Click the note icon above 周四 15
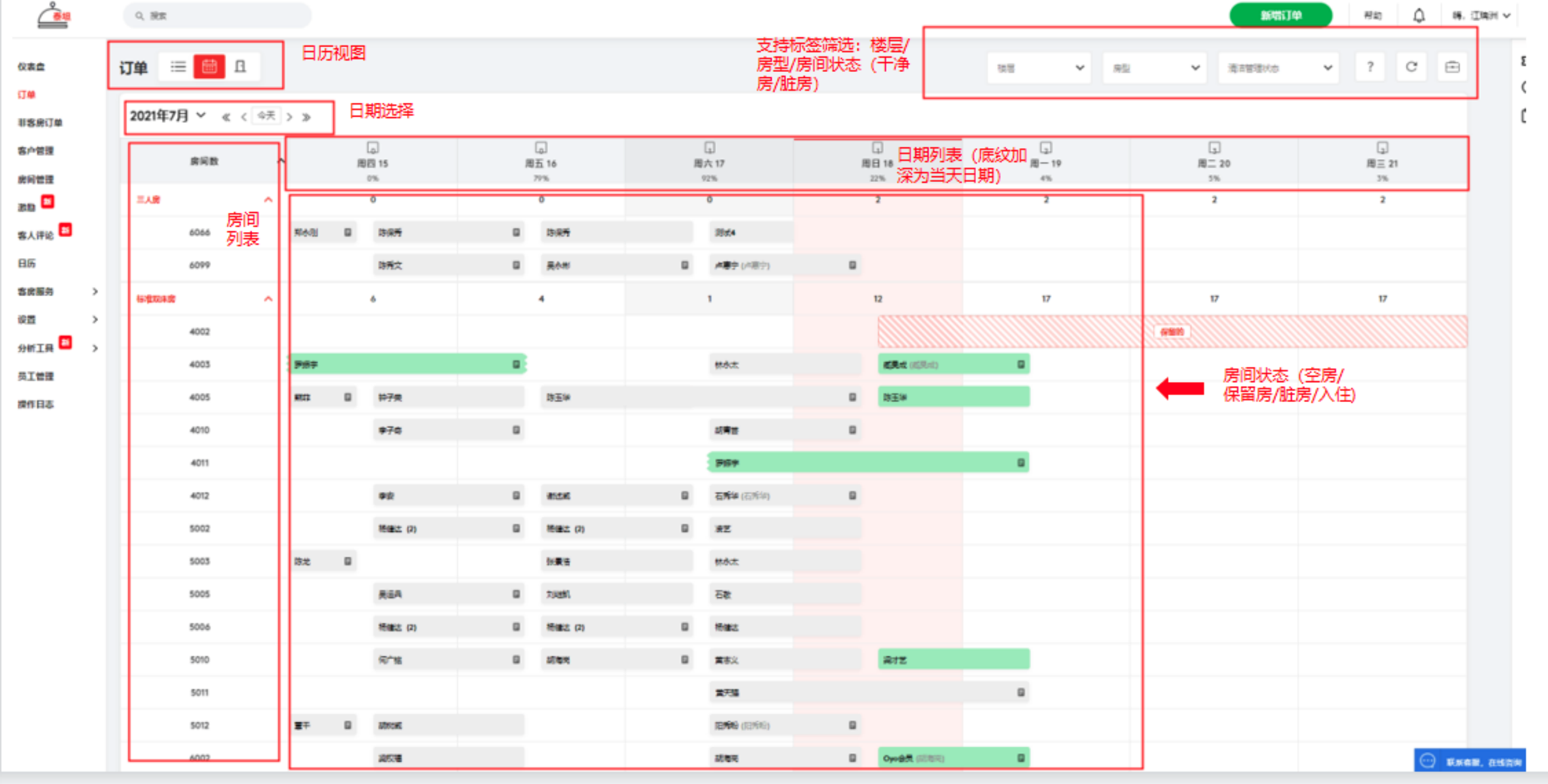Viewport: 1548px width, 784px height. (372, 147)
